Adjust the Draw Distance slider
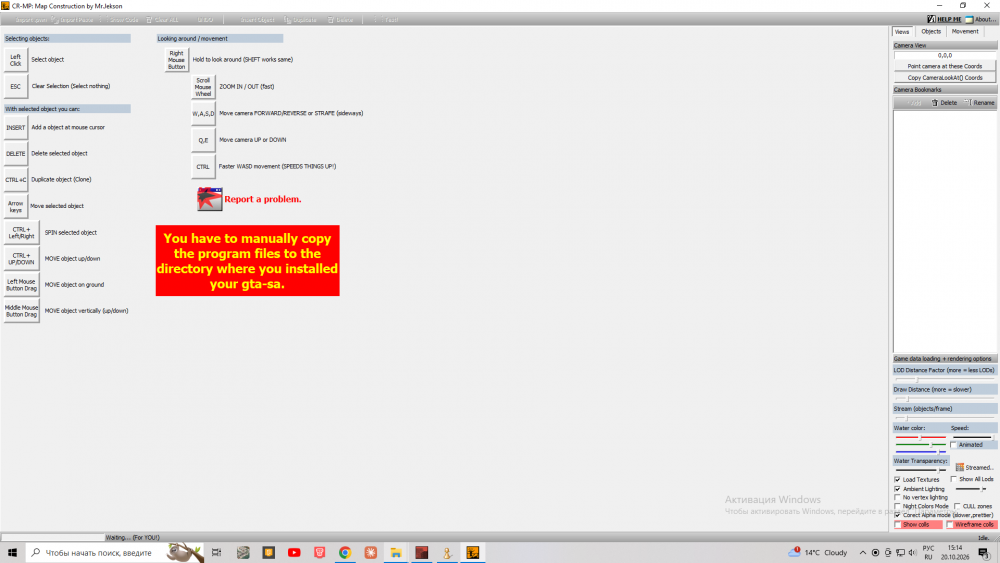 point(945,399)
